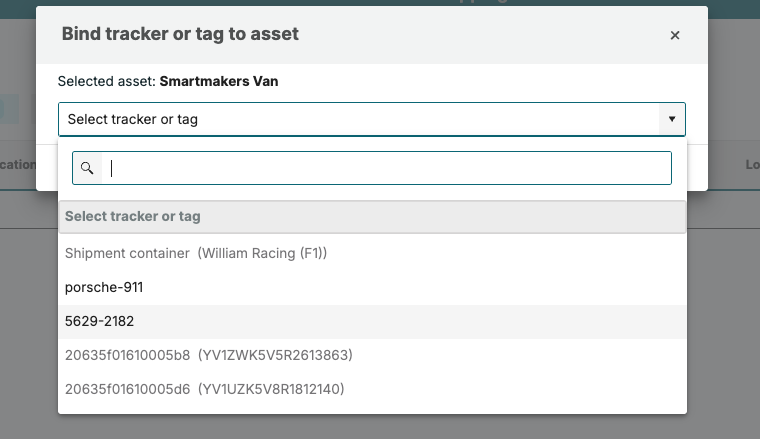Choose tracker 20635f01610005b8
The width and height of the screenshot is (760, 439).
coord(127,355)
